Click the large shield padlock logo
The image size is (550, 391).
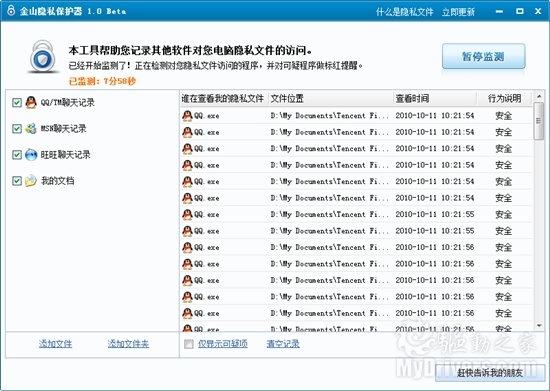point(43,57)
